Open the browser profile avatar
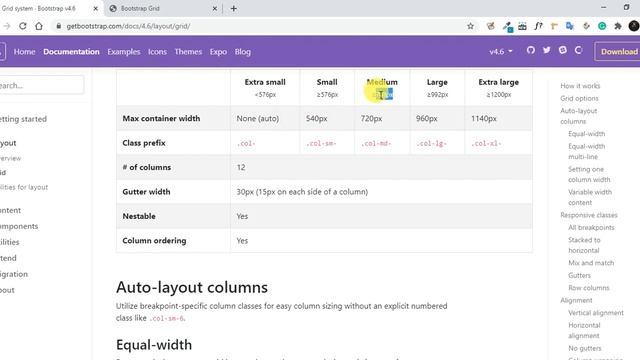 (634, 26)
